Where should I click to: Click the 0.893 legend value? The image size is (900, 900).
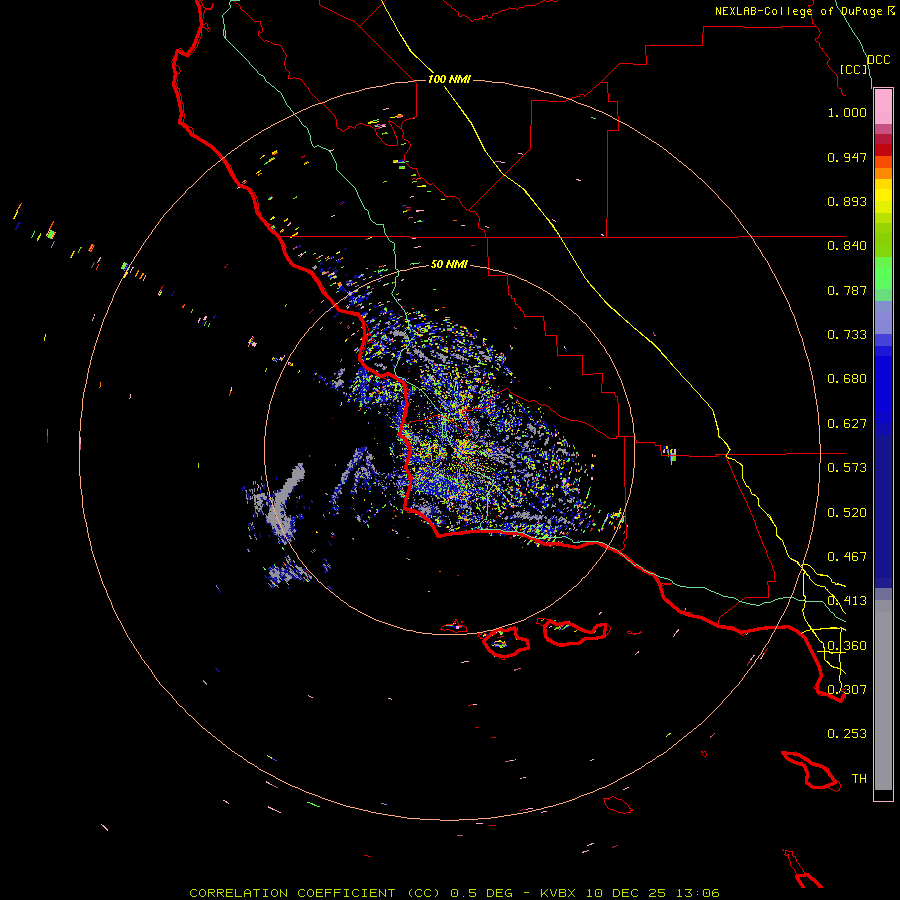tap(847, 201)
